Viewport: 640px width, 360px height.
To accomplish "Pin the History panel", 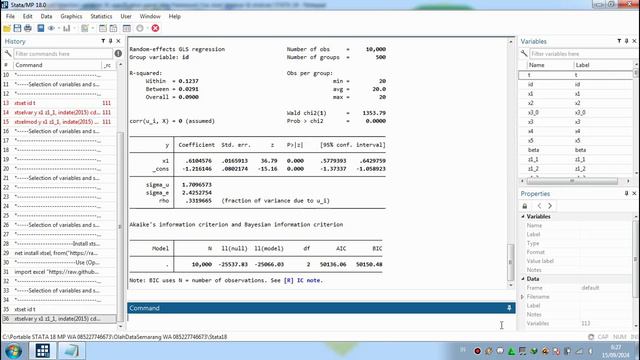I will tap(111, 41).
